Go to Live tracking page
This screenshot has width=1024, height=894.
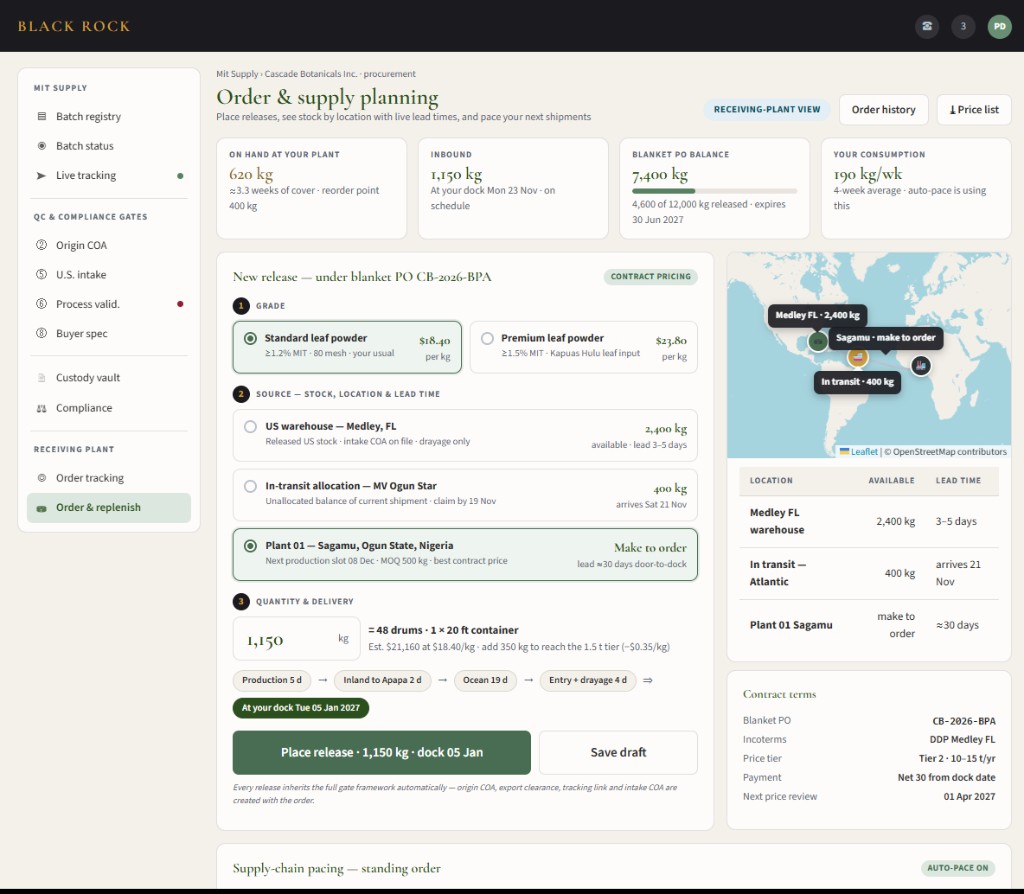pos(108,175)
